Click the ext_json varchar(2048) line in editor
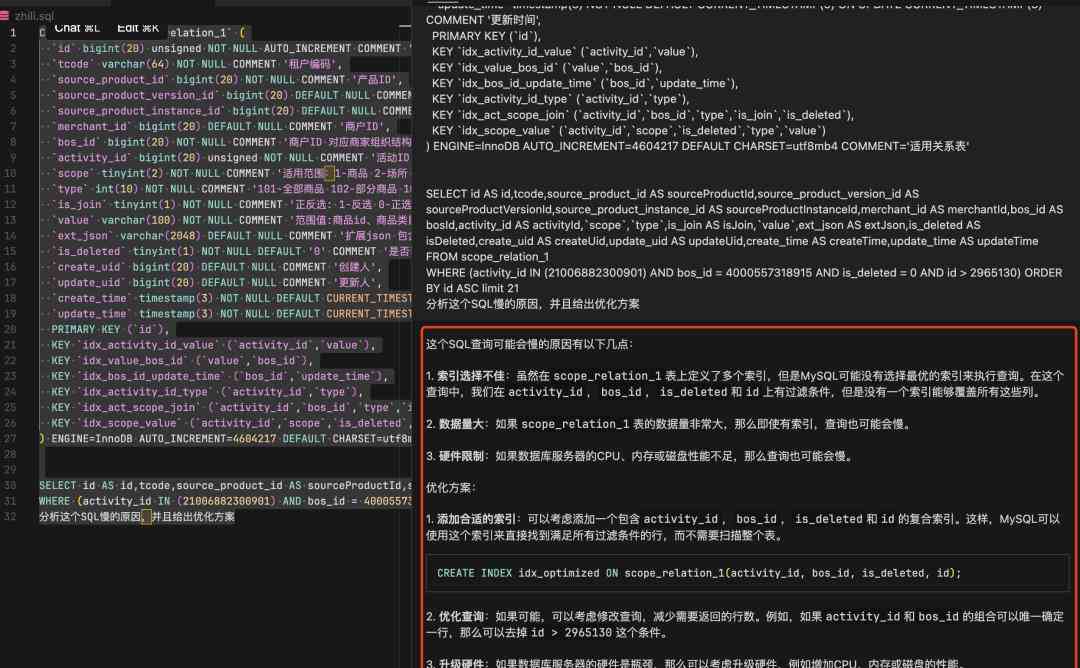 pyautogui.click(x=231, y=236)
